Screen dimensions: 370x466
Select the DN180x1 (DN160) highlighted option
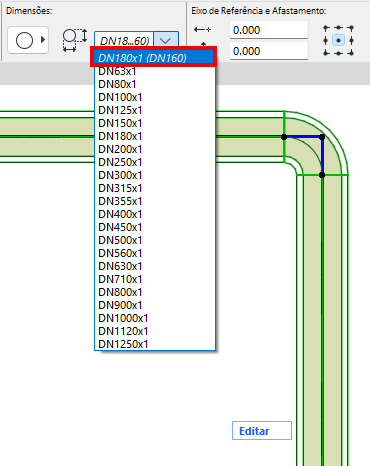154,58
